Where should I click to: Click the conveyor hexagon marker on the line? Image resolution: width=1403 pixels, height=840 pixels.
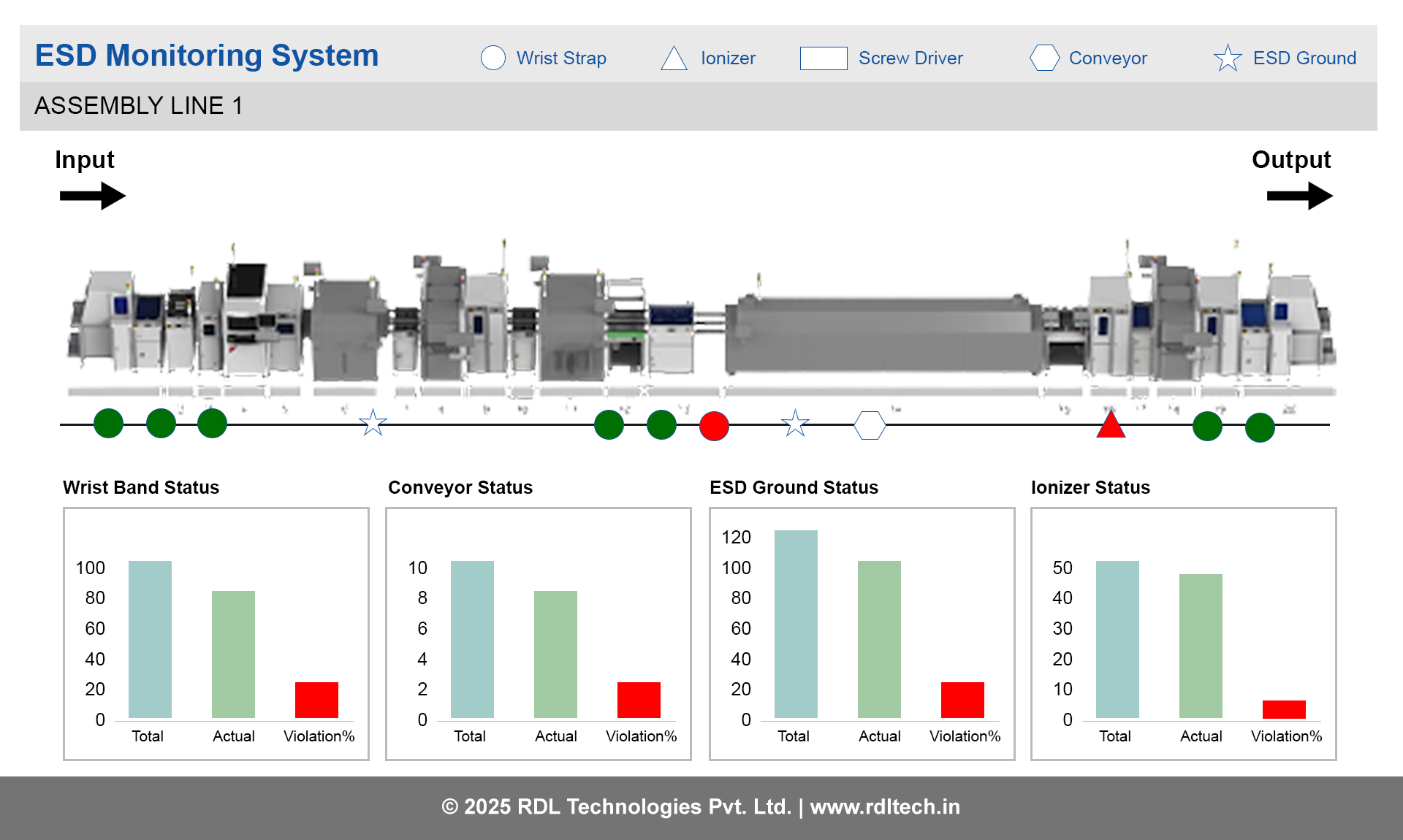tap(869, 424)
